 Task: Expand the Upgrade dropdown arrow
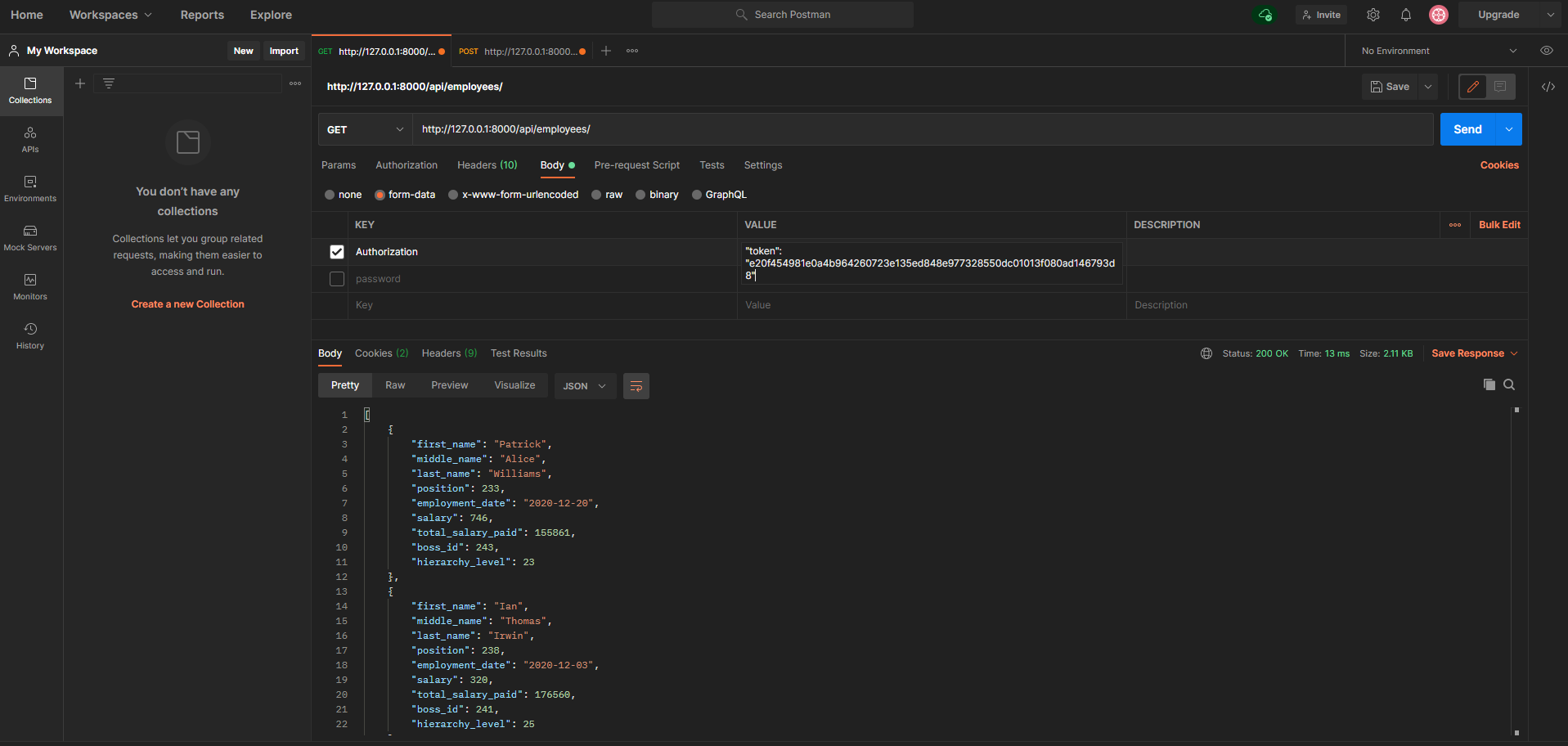[1551, 15]
